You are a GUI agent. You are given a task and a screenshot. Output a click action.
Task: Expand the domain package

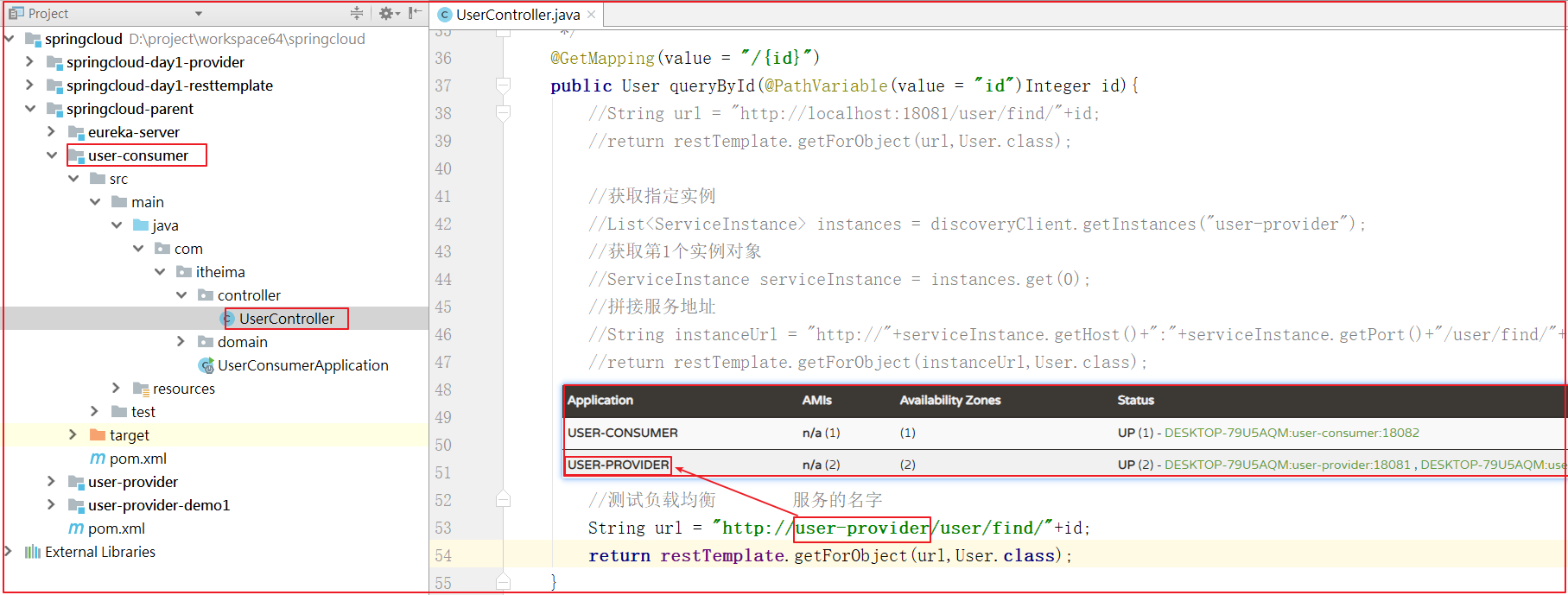click(181, 342)
